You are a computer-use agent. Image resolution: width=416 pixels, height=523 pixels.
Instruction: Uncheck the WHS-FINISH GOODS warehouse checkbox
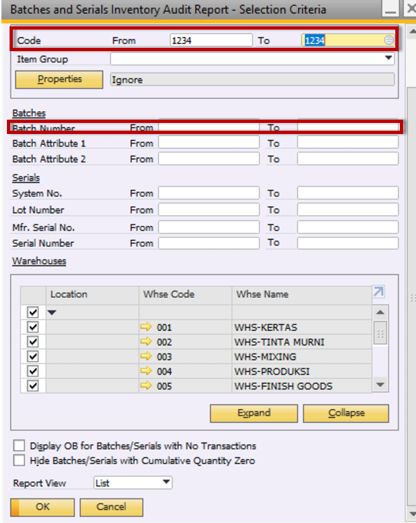[33, 386]
